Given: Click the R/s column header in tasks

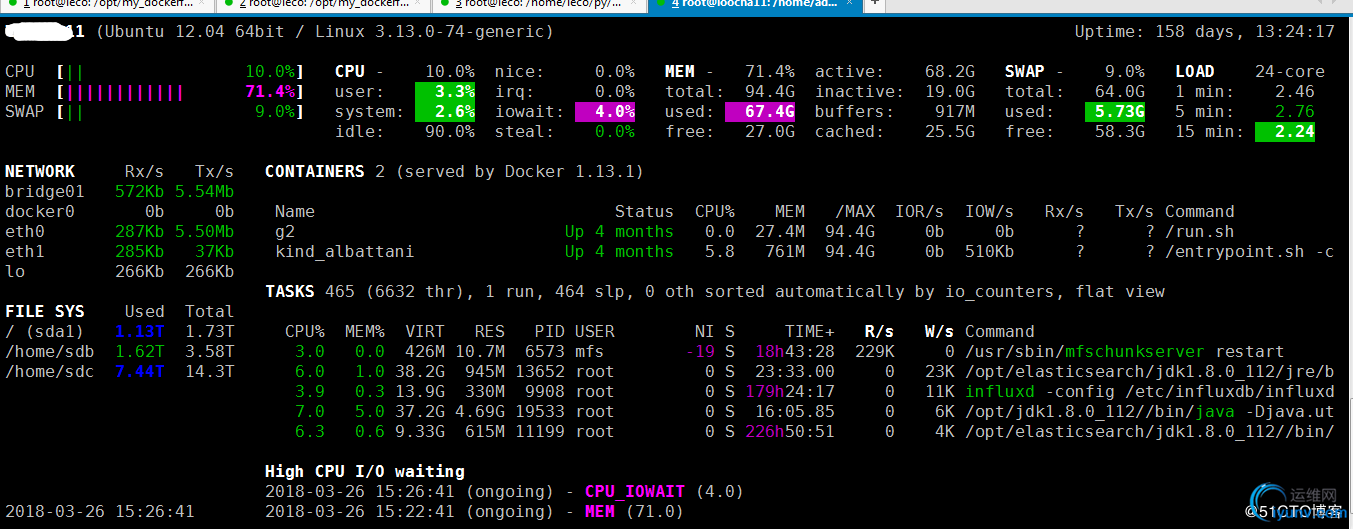Looking at the screenshot, I should tap(880, 332).
